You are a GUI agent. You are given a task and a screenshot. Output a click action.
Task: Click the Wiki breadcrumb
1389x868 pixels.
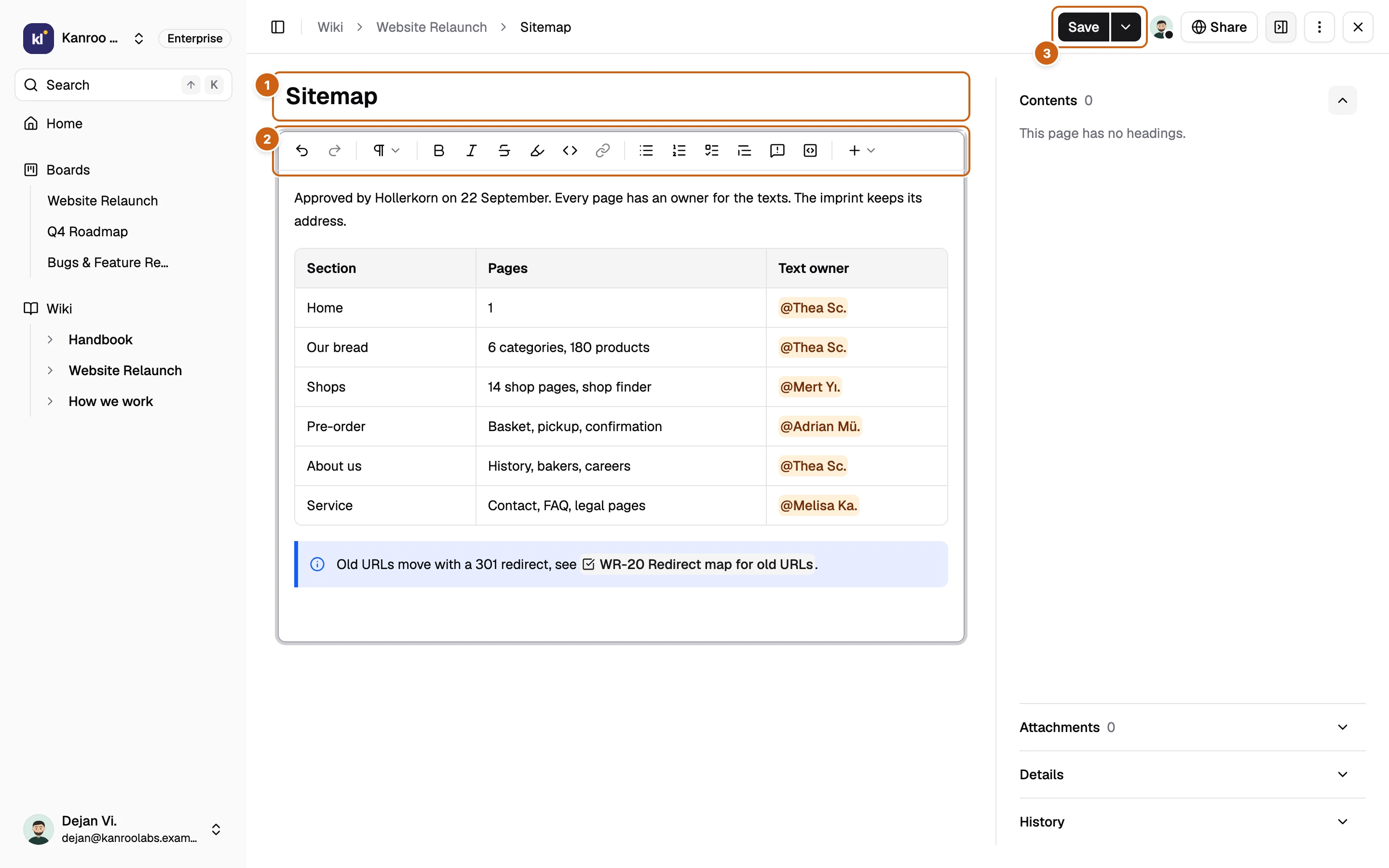coord(330,27)
